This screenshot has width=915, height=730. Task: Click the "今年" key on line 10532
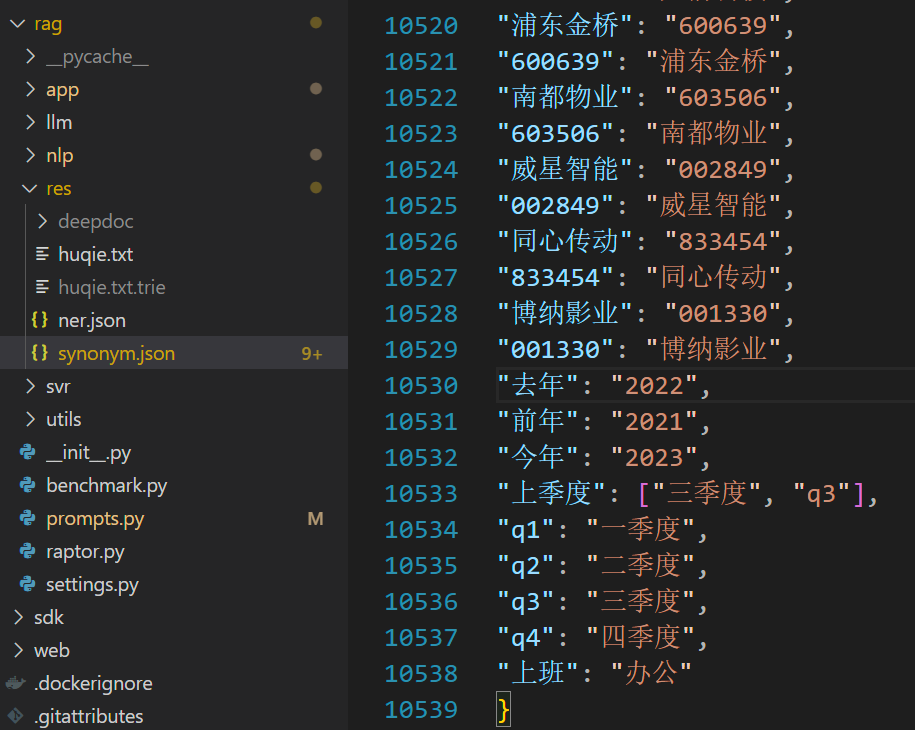coord(537,457)
